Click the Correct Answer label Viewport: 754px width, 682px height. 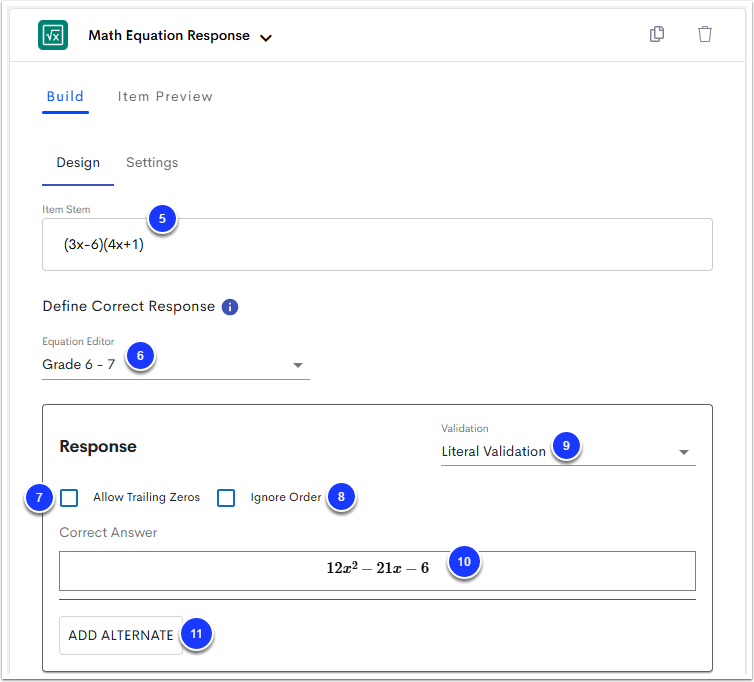pyautogui.click(x=108, y=532)
